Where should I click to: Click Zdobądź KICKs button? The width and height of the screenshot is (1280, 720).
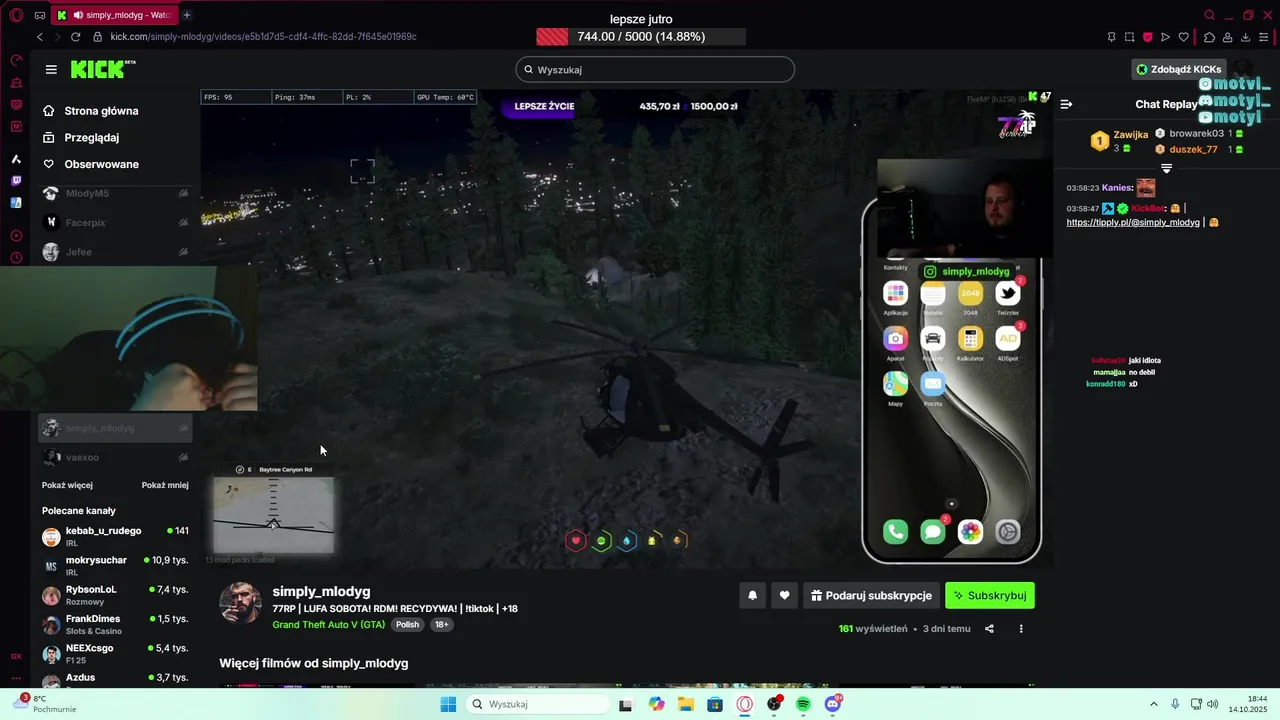(1178, 69)
